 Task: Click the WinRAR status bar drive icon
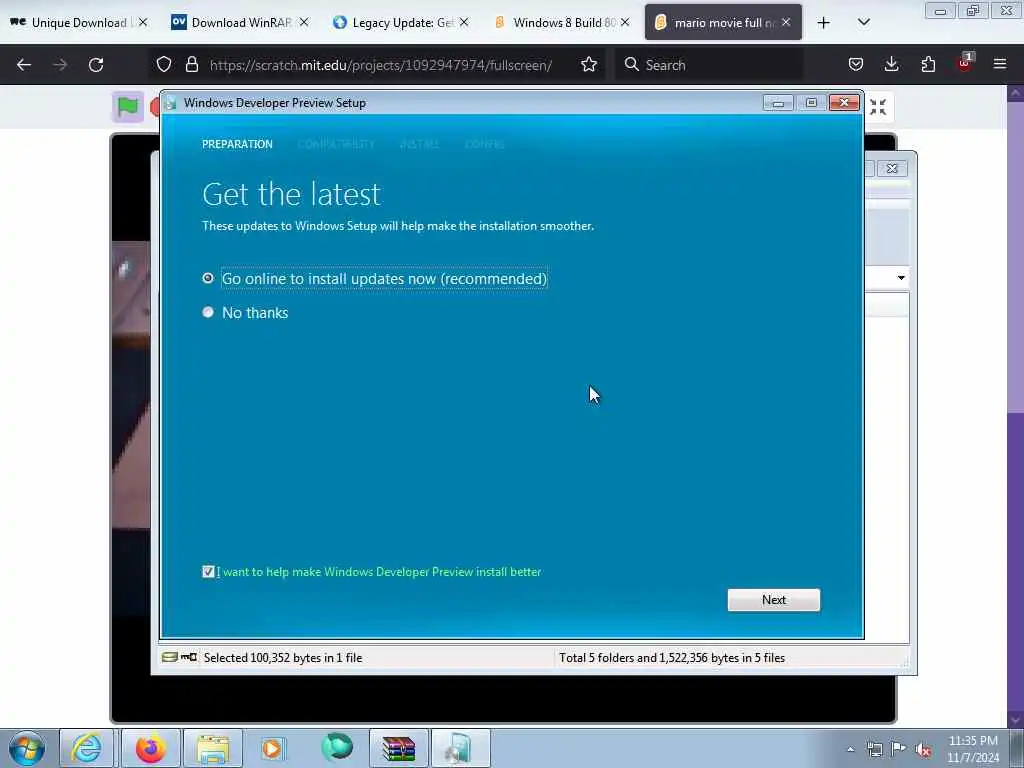click(x=169, y=657)
